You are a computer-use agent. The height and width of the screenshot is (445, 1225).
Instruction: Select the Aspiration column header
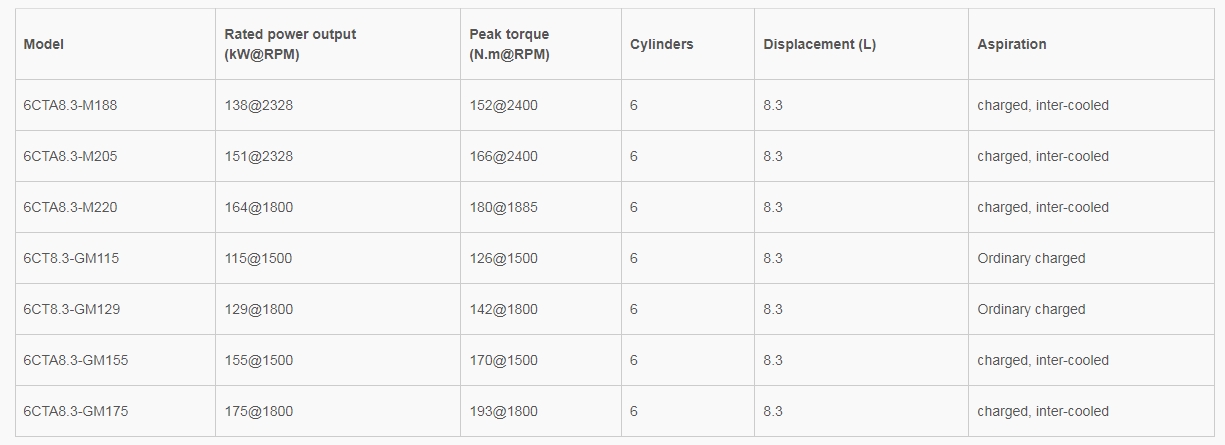click(1012, 44)
